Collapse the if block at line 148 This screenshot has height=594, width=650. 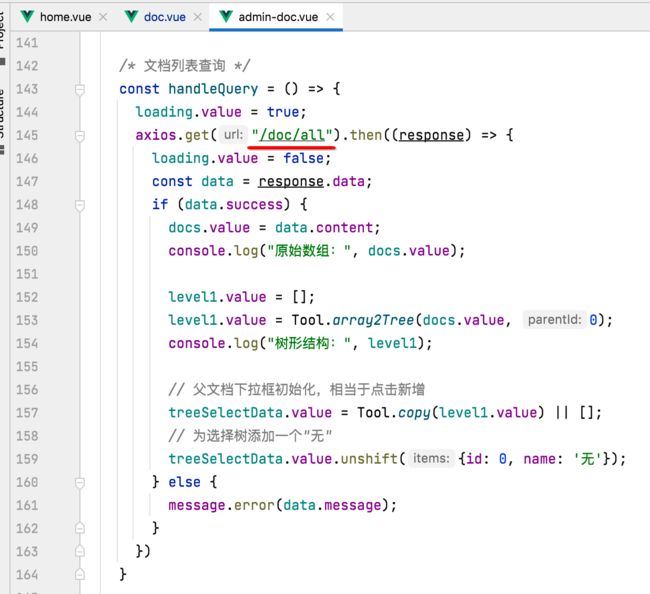point(80,205)
